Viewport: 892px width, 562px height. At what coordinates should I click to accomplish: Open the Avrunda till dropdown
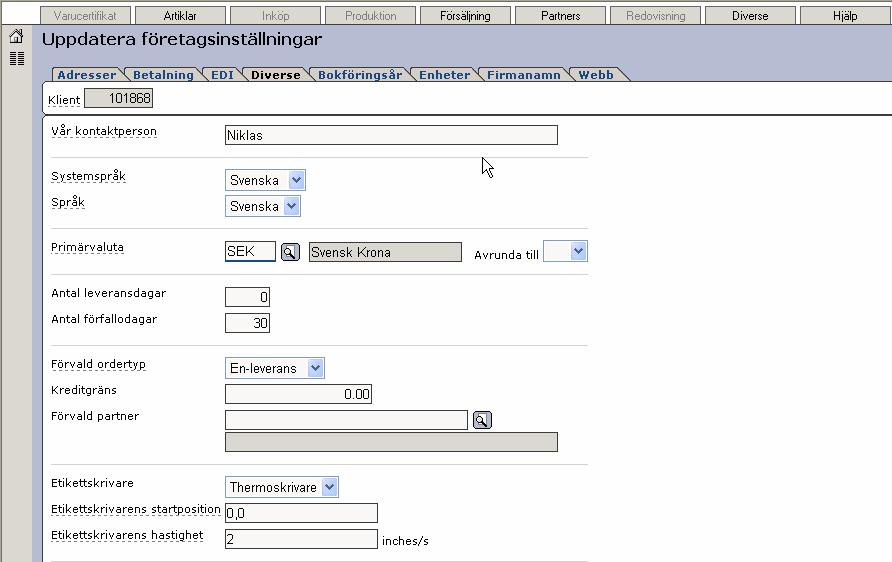[565, 251]
